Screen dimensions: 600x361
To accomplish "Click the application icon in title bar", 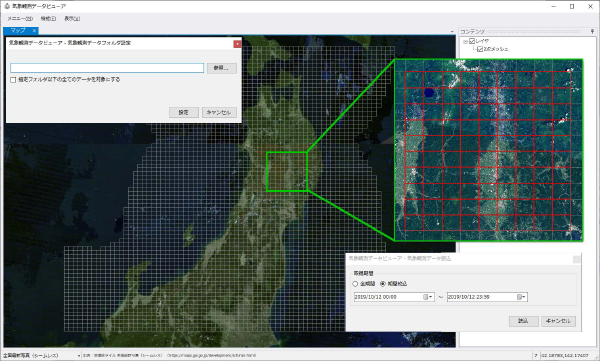I will click(x=7, y=7).
